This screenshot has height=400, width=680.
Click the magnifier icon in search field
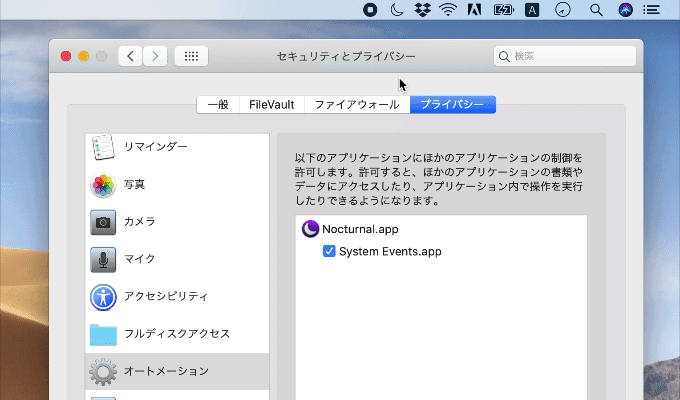pos(504,56)
